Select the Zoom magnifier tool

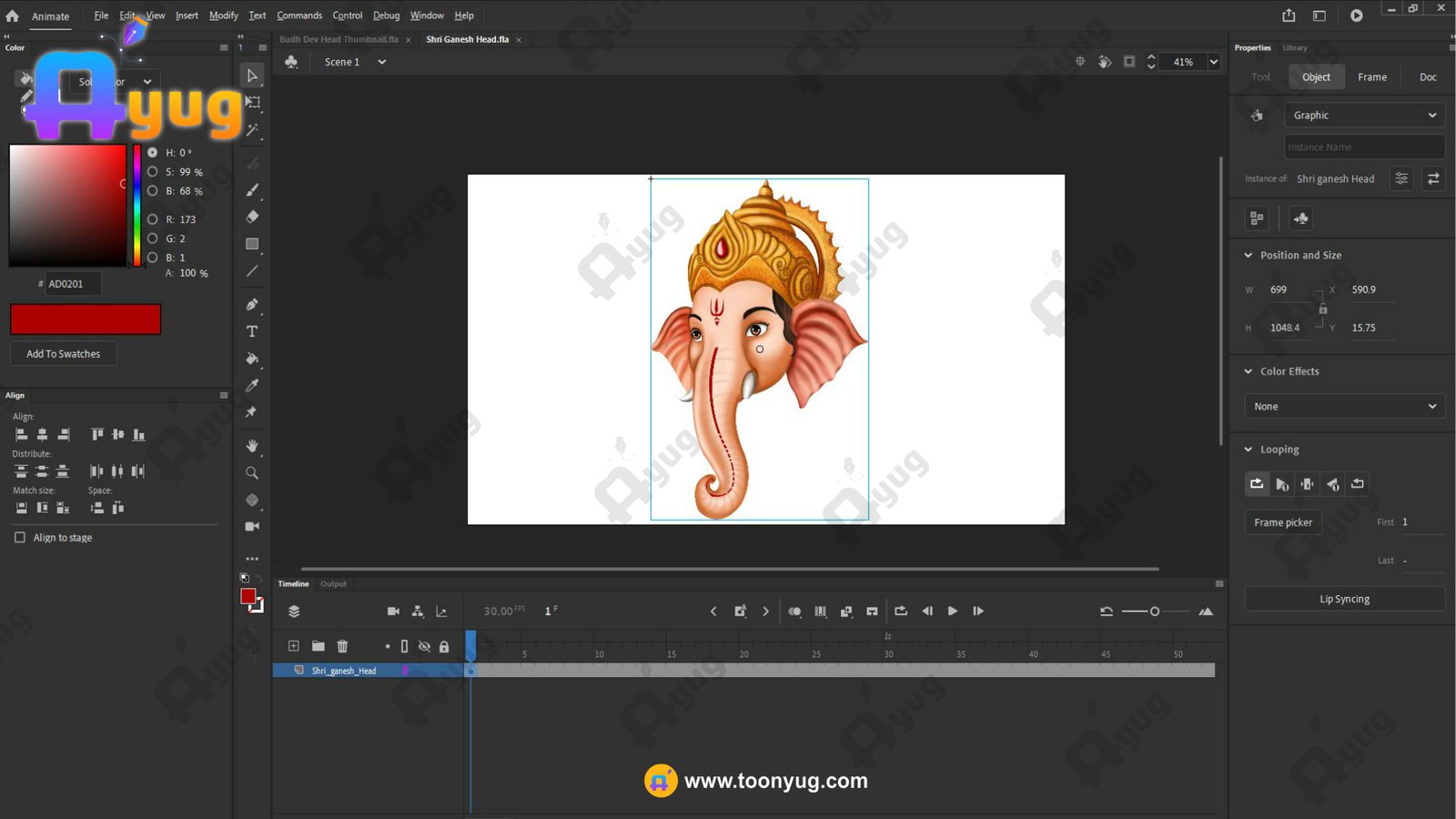point(252,473)
